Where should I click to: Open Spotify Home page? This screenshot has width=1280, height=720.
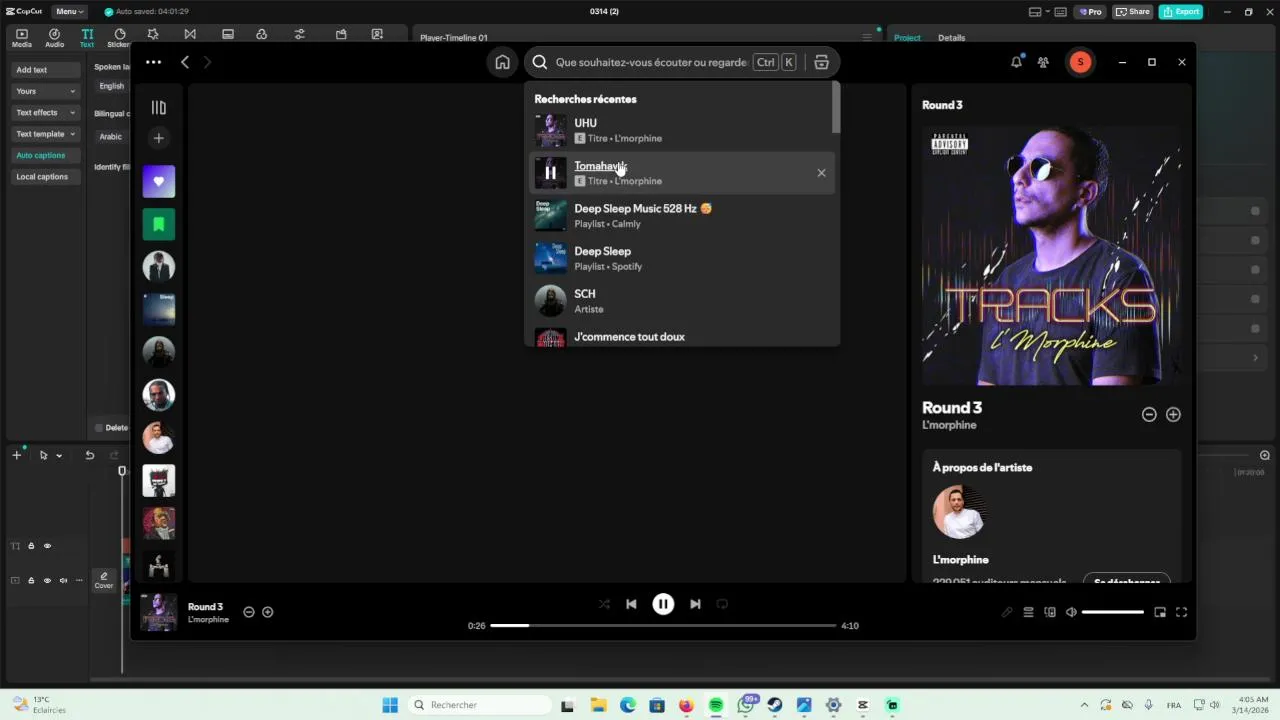[x=502, y=62]
